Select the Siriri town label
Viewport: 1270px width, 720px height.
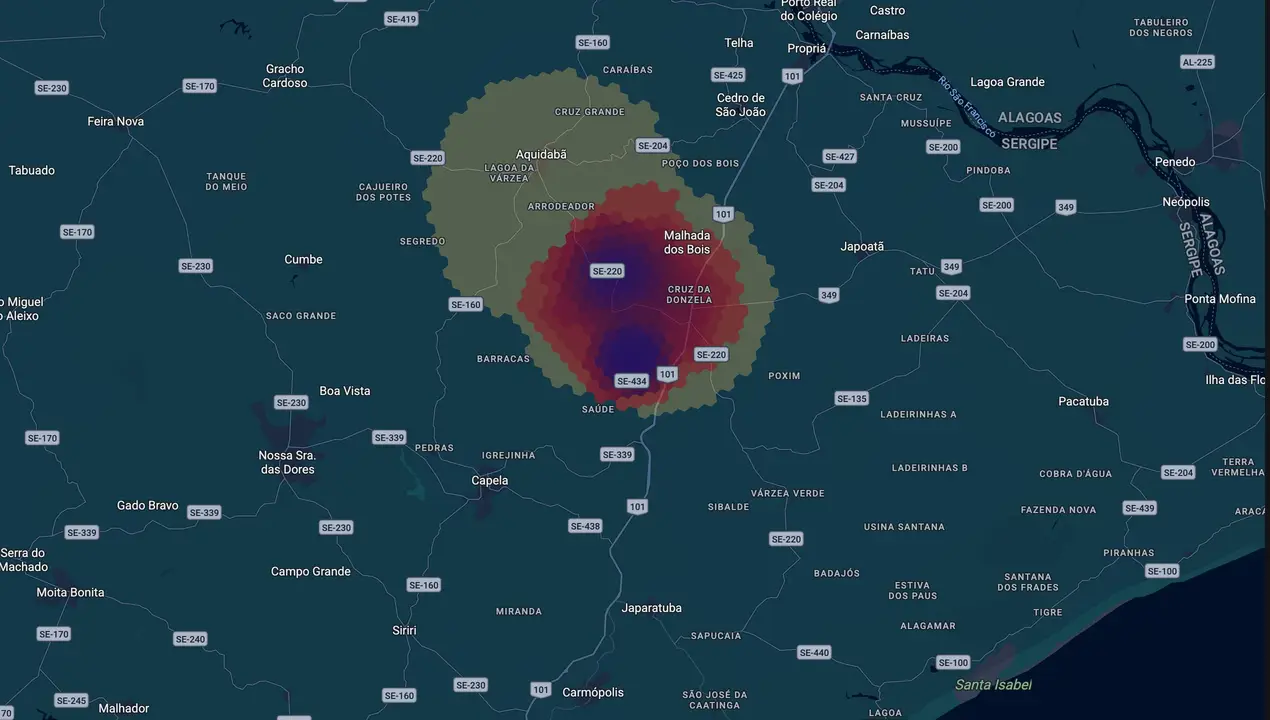point(404,631)
